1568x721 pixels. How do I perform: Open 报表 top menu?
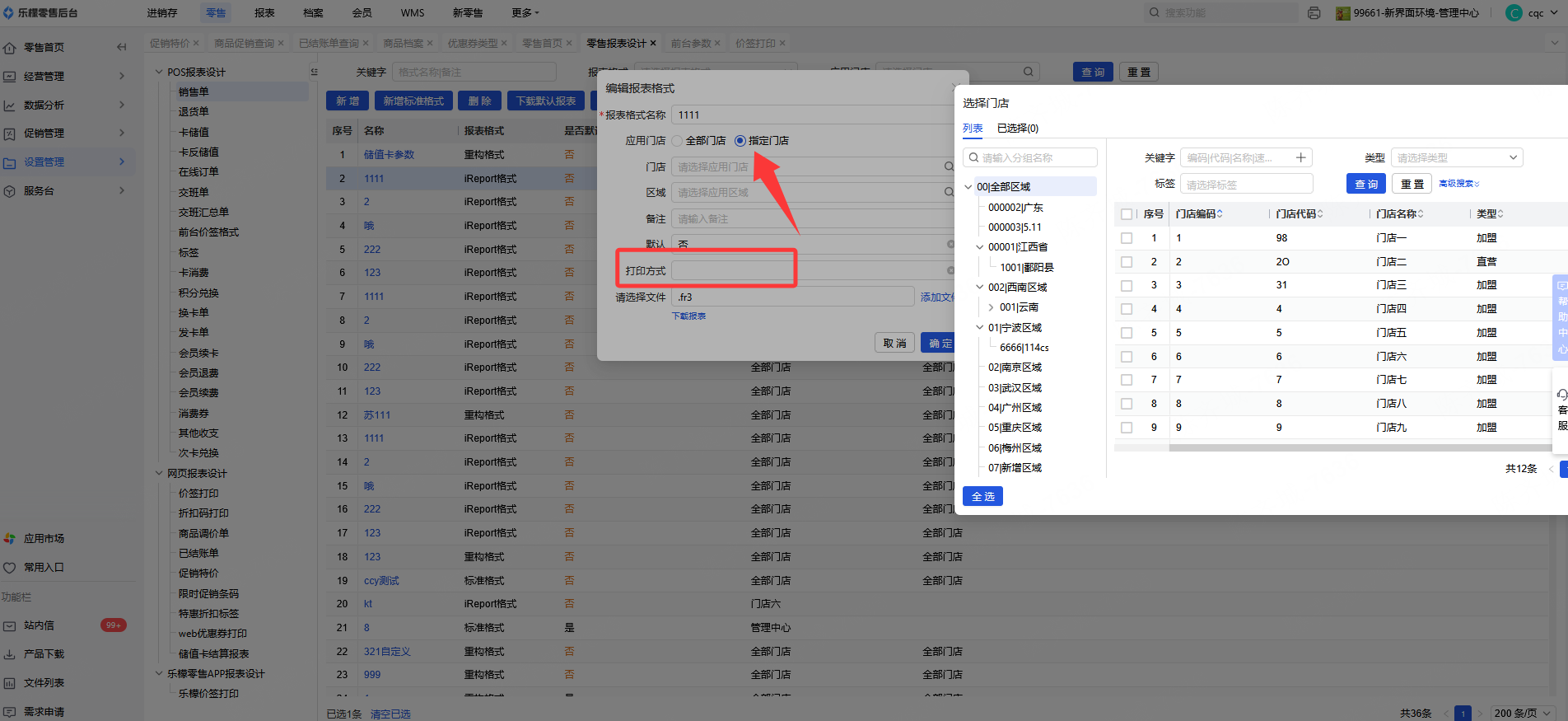point(264,12)
